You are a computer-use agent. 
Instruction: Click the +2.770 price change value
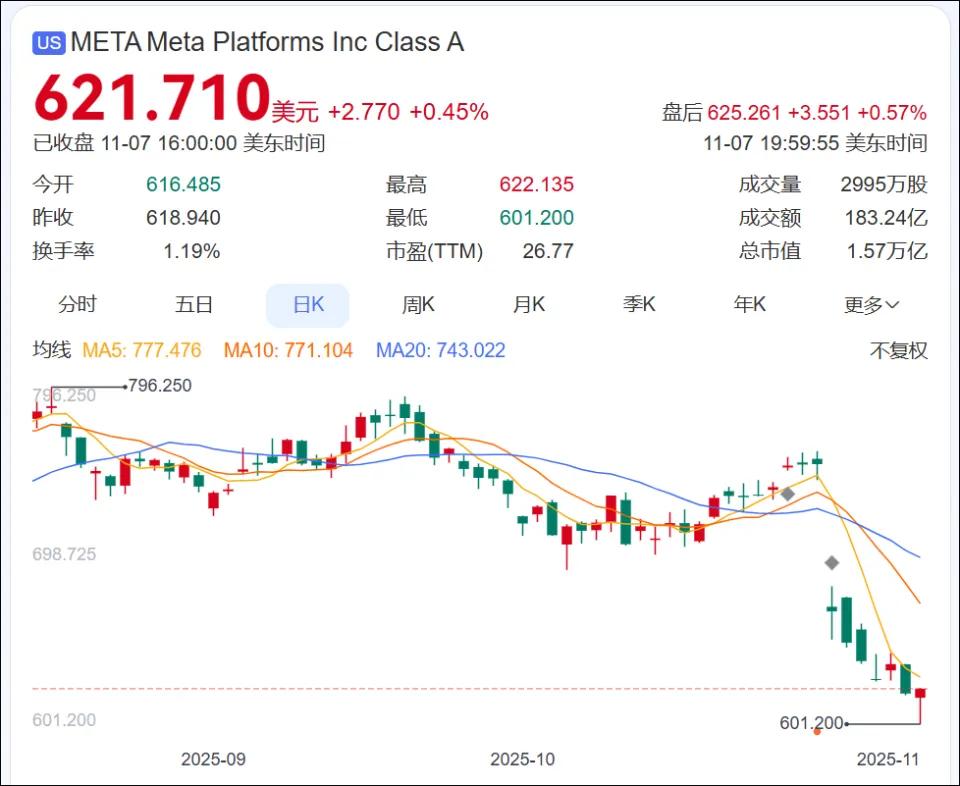[x=364, y=112]
